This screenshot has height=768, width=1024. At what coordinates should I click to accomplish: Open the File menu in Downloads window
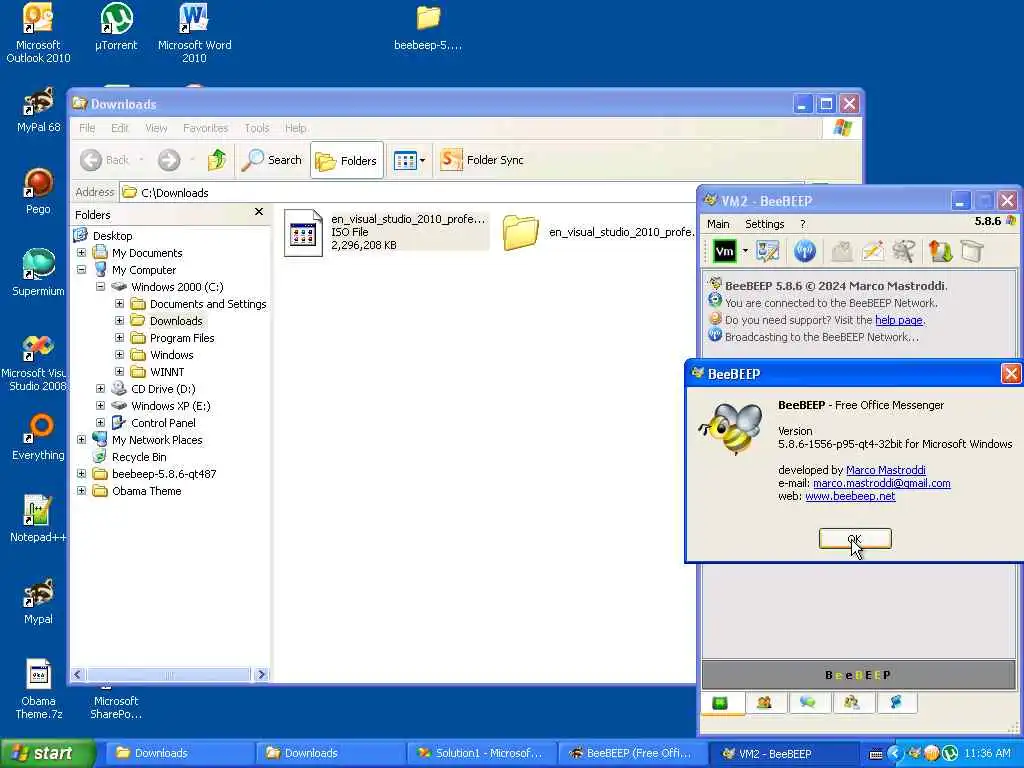87,128
